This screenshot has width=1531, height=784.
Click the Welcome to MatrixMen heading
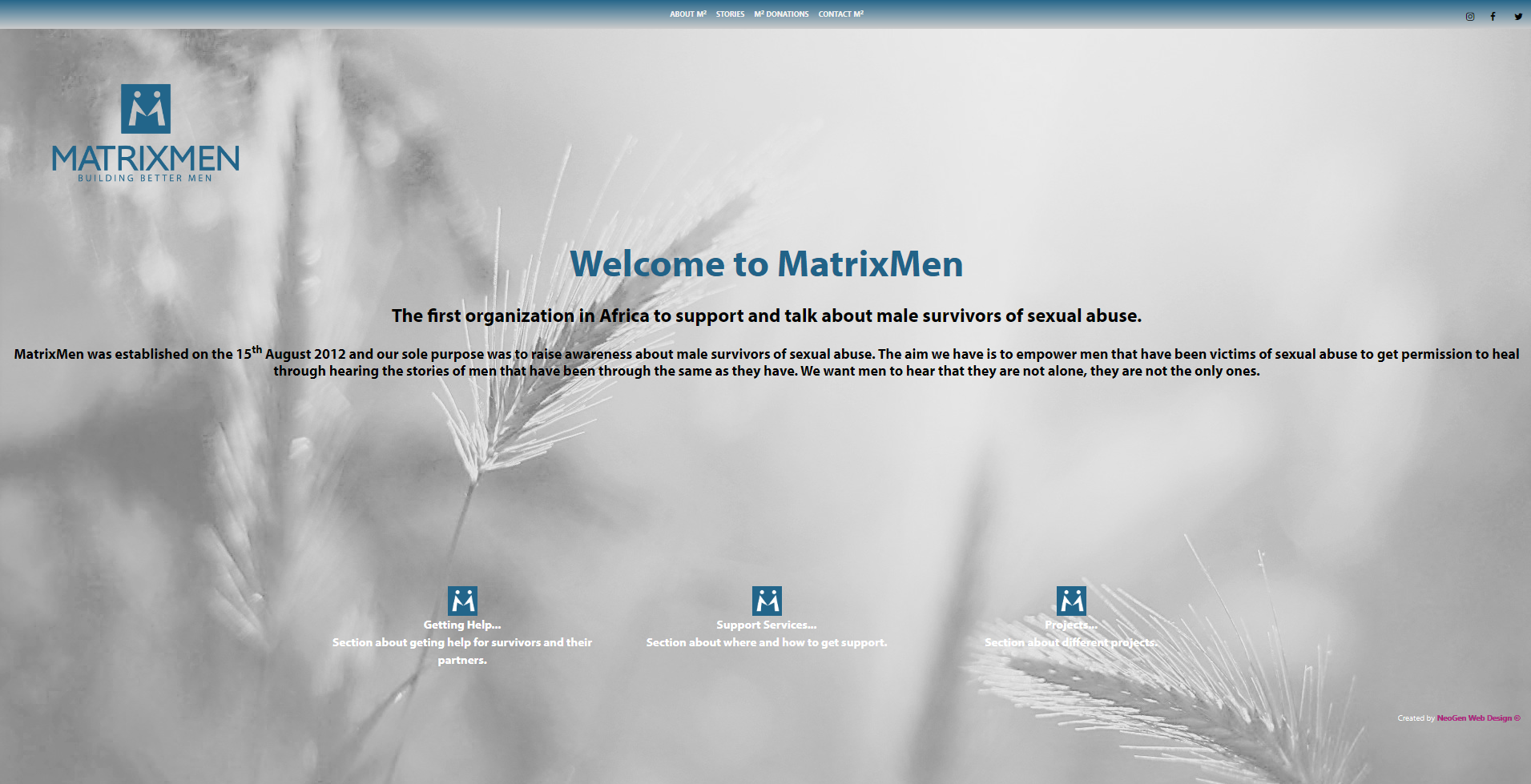pos(767,264)
